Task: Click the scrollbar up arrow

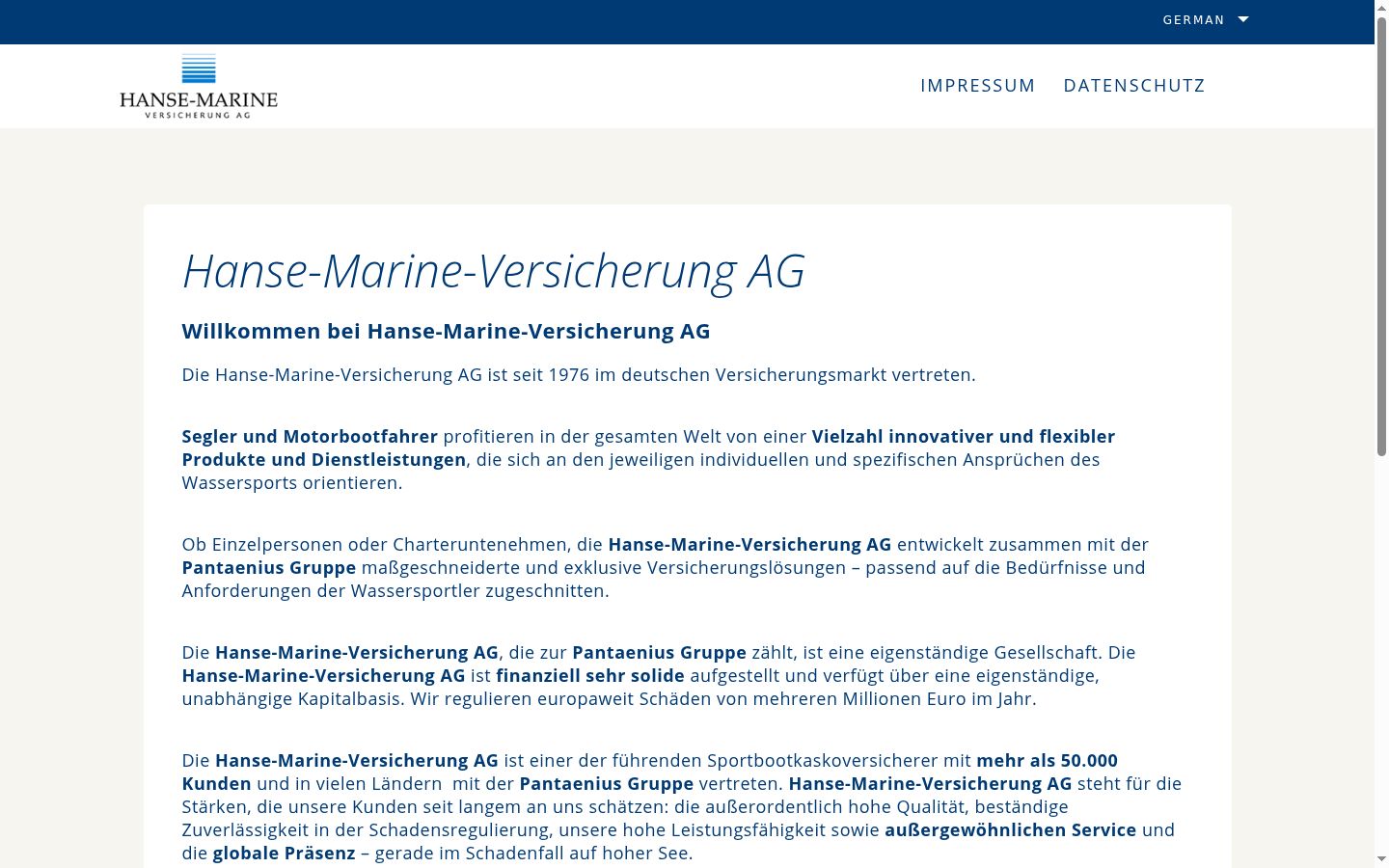Action: [1381, 8]
